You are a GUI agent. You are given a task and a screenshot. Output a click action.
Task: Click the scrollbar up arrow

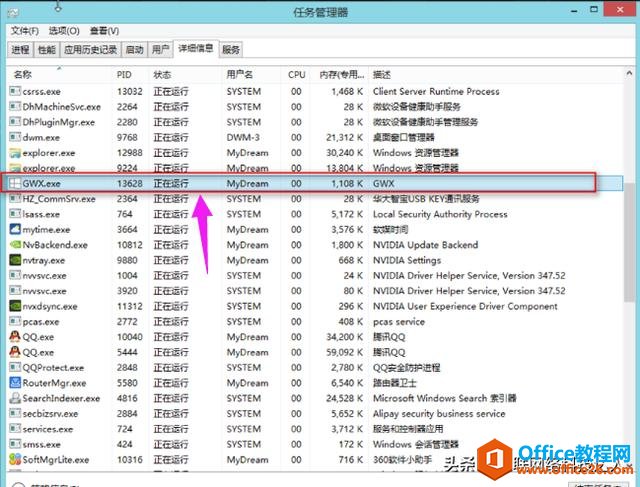tap(629, 74)
